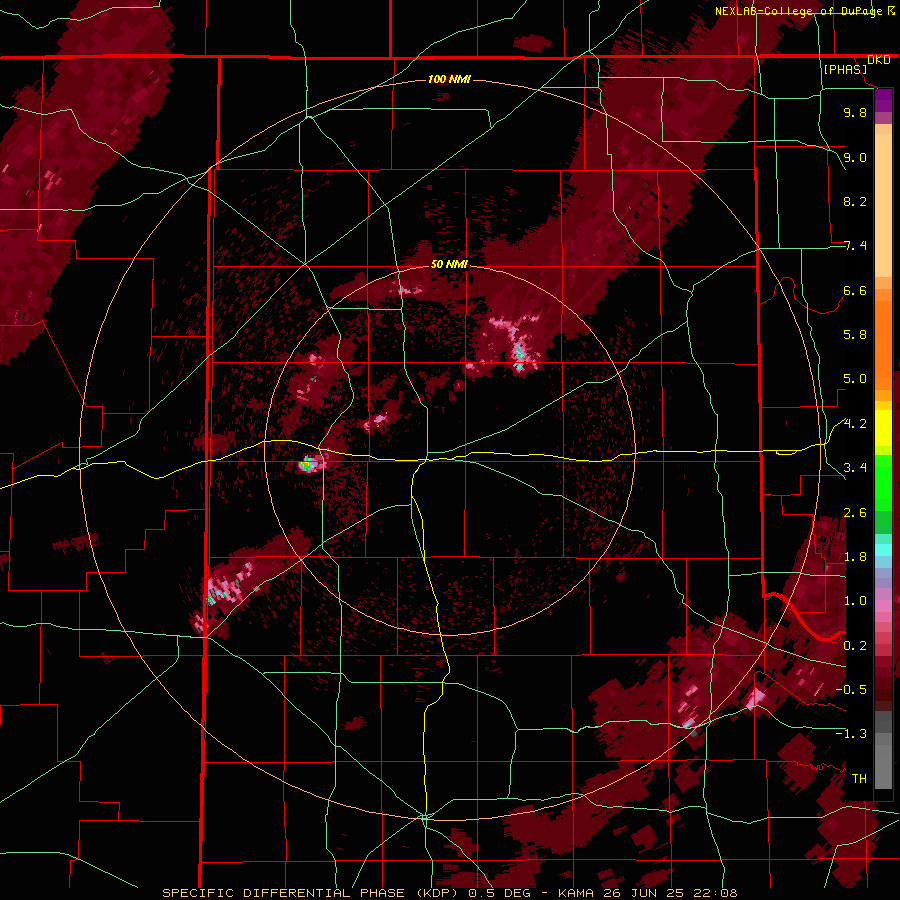900x900 pixels.
Task: Click the 3.4 scale value
Action: click(x=855, y=468)
